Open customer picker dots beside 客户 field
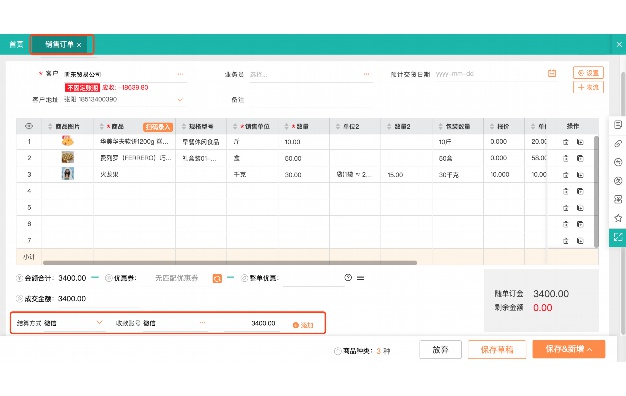The width and height of the screenshot is (626, 396). point(180,74)
